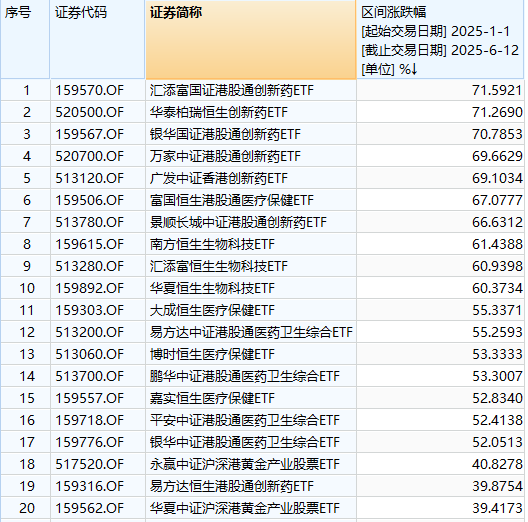528x522 pixels.
Task: Open 广发中证香港创新药ETF entry
Action: [219, 178]
